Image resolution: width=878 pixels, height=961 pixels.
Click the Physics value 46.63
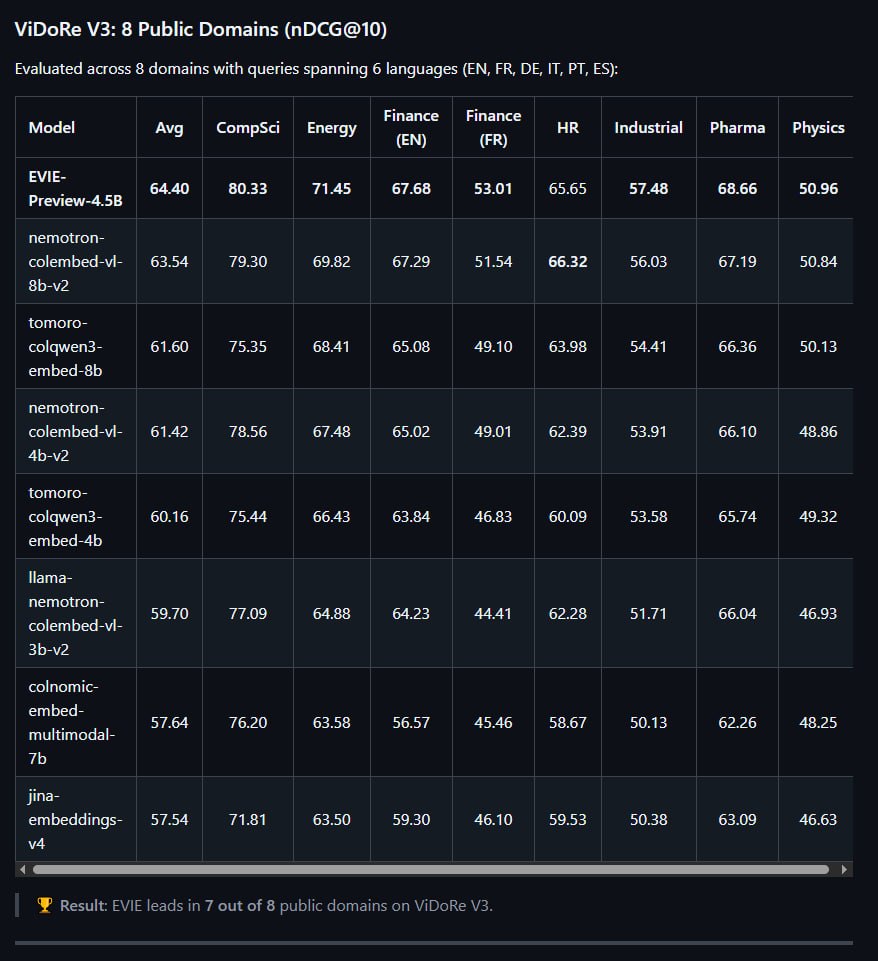818,819
